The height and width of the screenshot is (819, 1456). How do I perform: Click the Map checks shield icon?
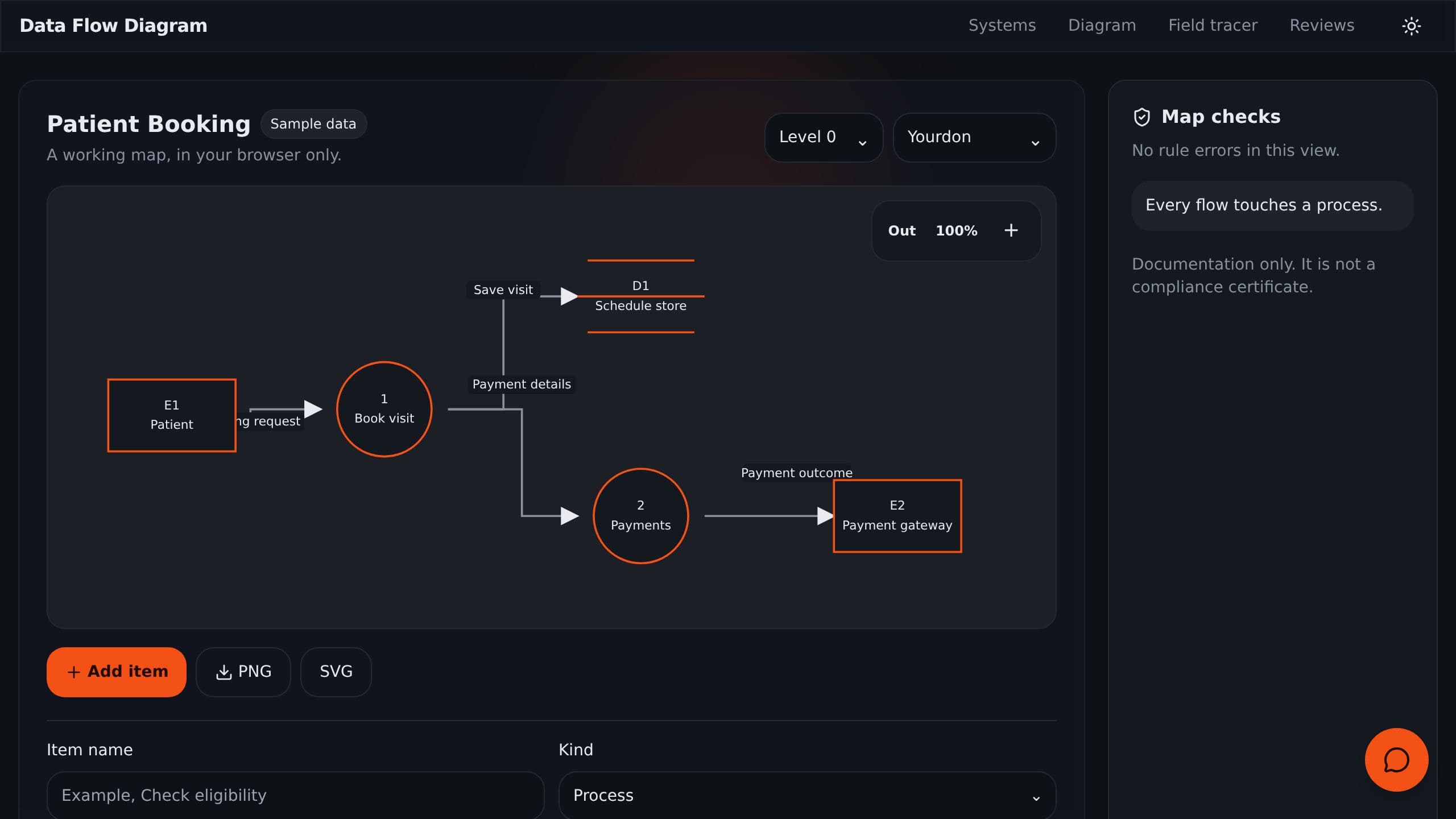(1141, 117)
